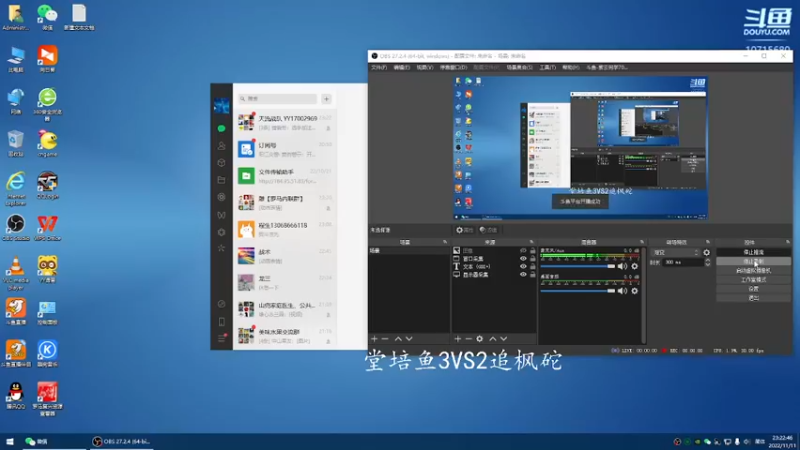Open Windows Start button on taskbar
Image resolution: width=800 pixels, height=450 pixels.
pos(10,441)
